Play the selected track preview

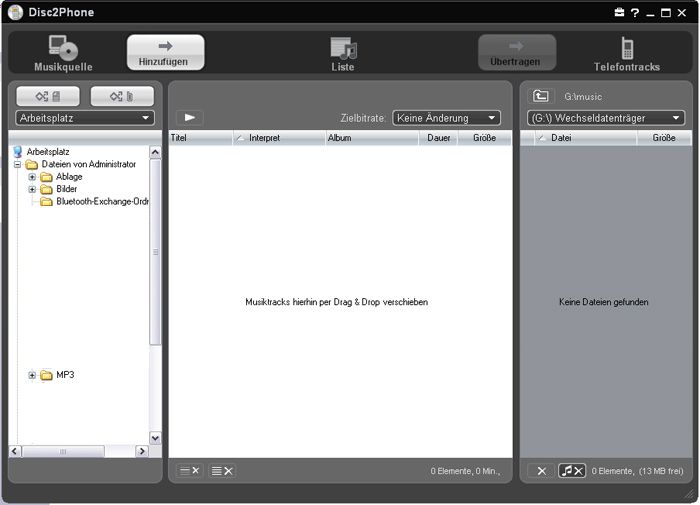click(190, 117)
